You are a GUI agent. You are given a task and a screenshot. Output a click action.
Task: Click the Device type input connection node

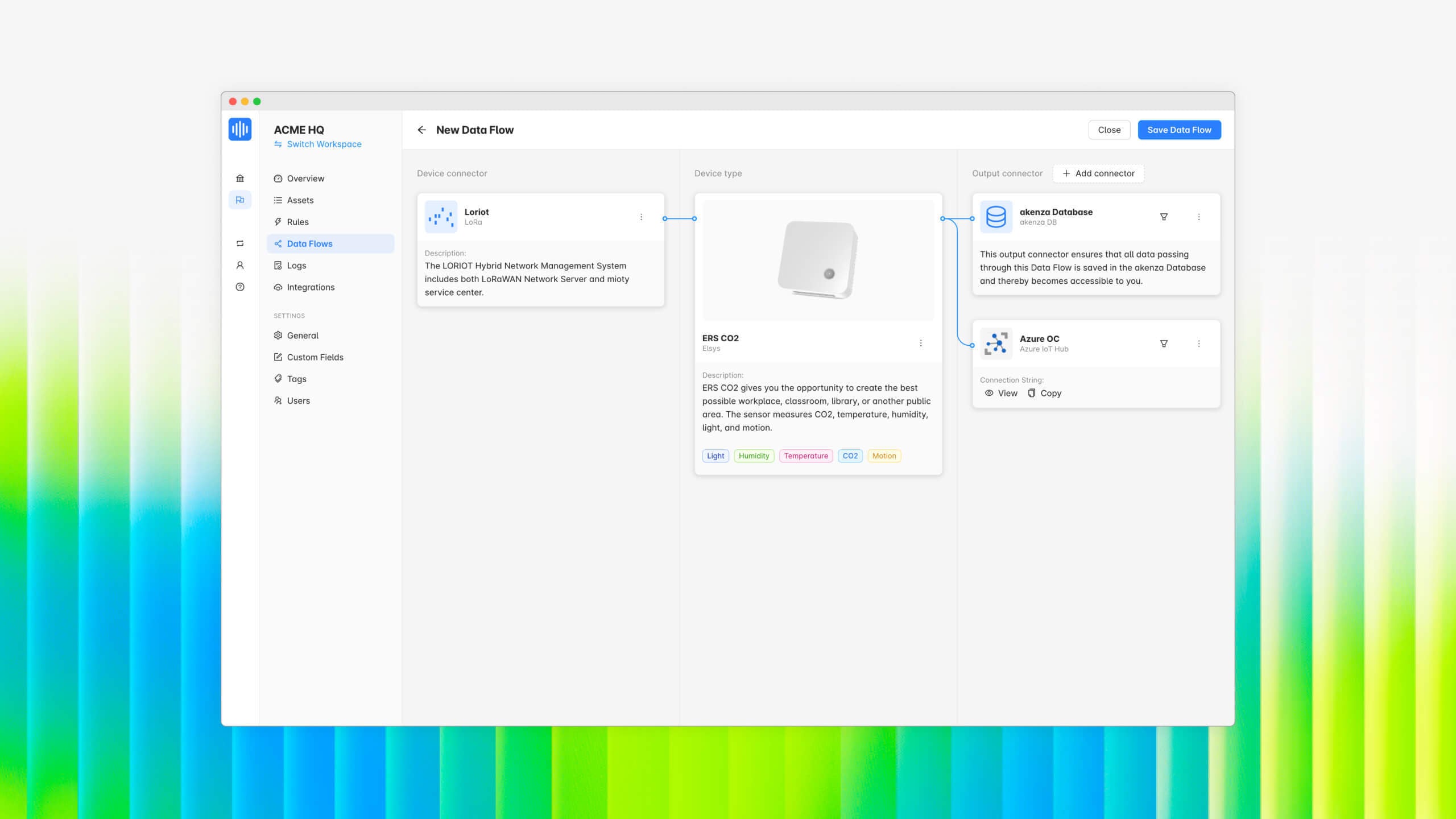click(694, 218)
